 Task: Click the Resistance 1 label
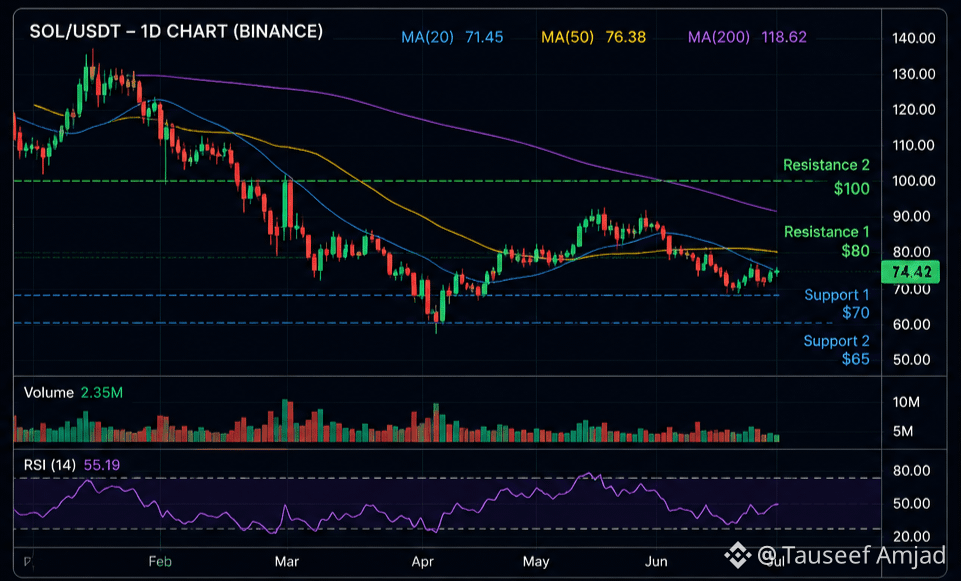point(827,232)
